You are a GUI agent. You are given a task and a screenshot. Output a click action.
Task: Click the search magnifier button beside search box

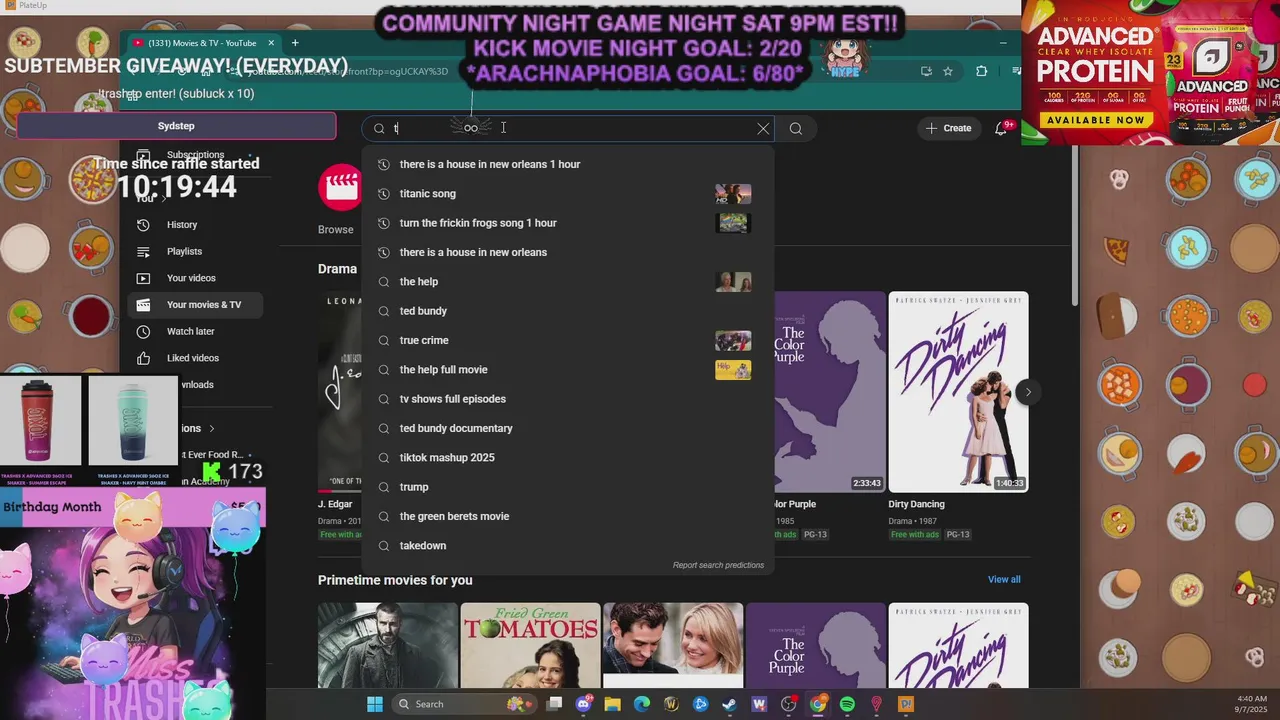click(x=796, y=128)
